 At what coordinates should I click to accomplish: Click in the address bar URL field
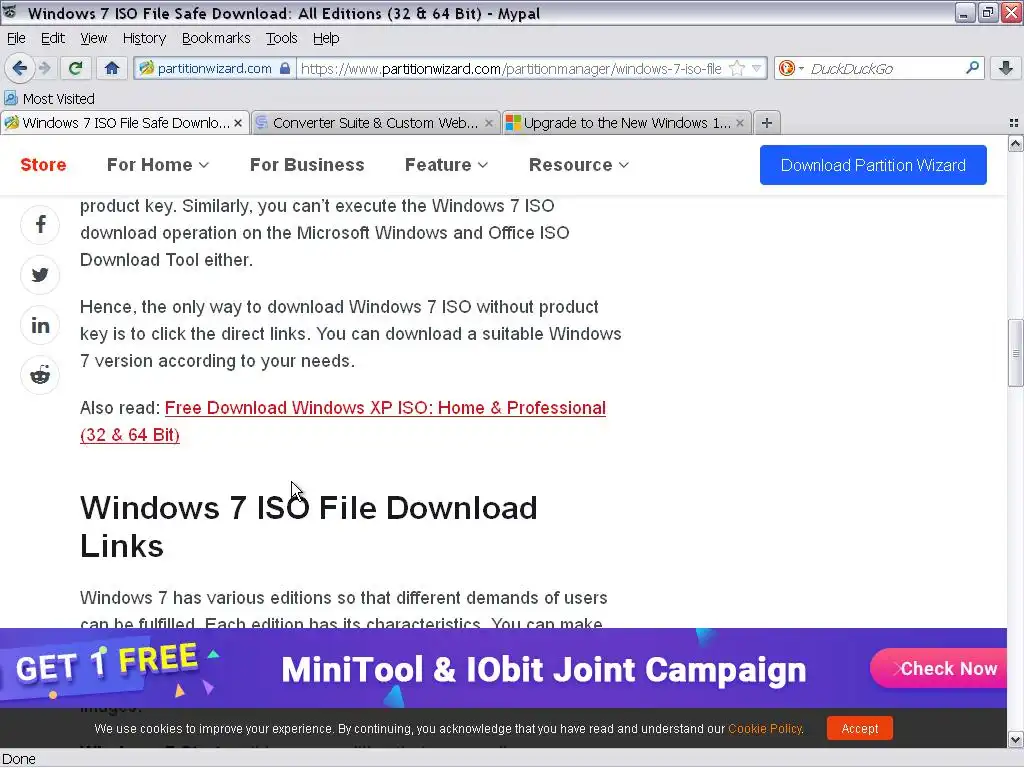[x=511, y=68]
